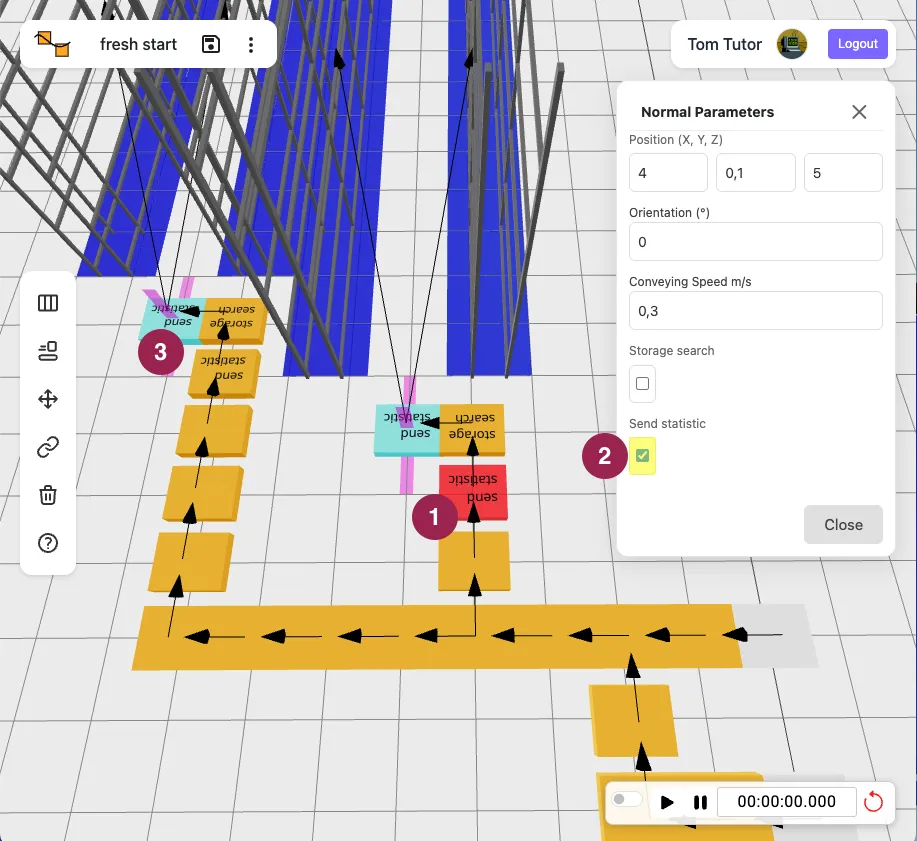The image size is (917, 841).
Task: Uncheck the Send statistic checkbox
Action: (642, 456)
